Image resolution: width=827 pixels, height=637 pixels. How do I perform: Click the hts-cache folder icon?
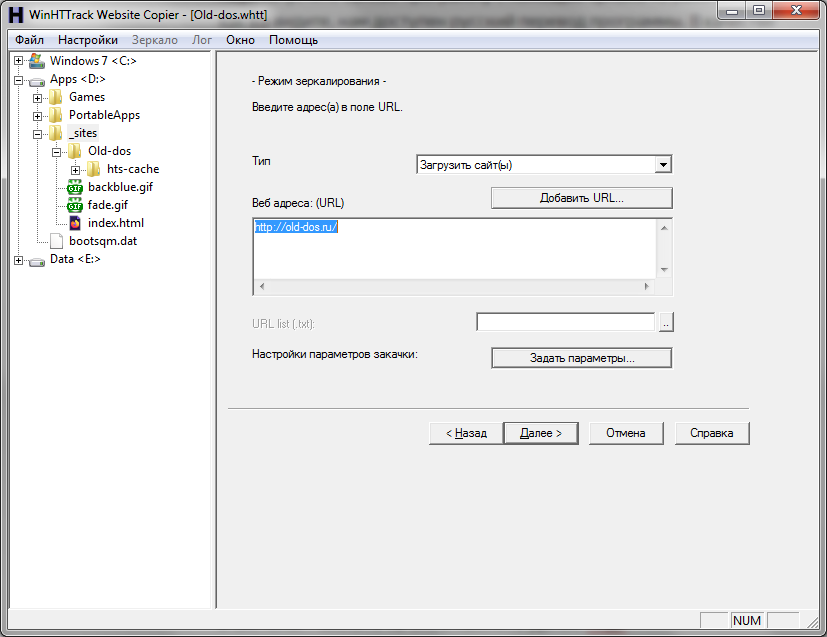94,169
